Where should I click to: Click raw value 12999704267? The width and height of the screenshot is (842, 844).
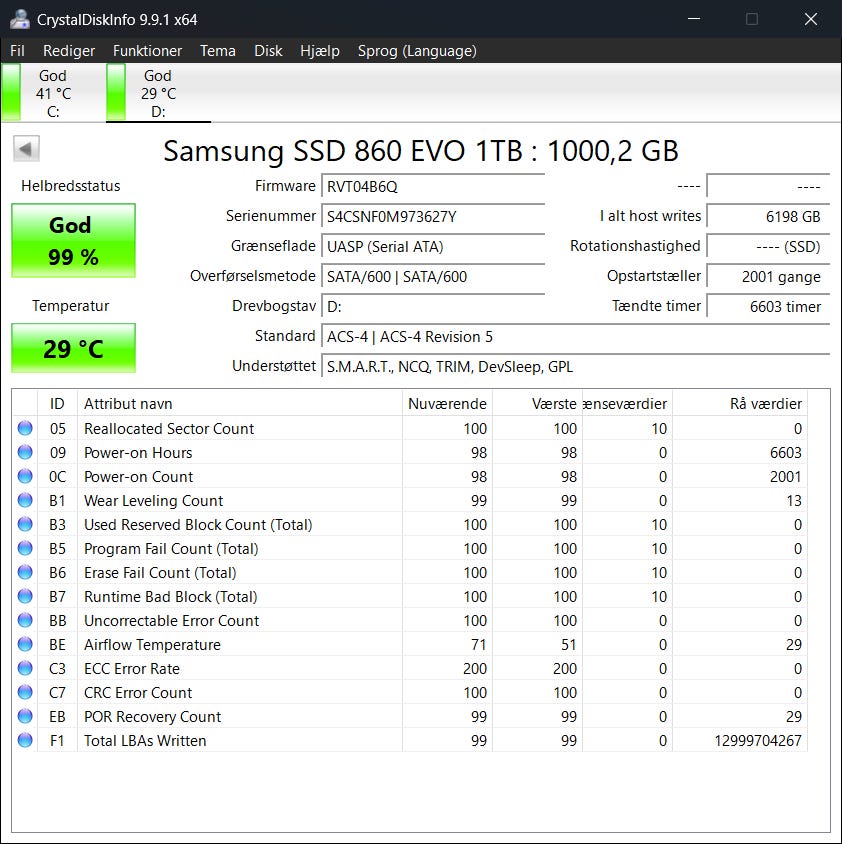point(758,741)
